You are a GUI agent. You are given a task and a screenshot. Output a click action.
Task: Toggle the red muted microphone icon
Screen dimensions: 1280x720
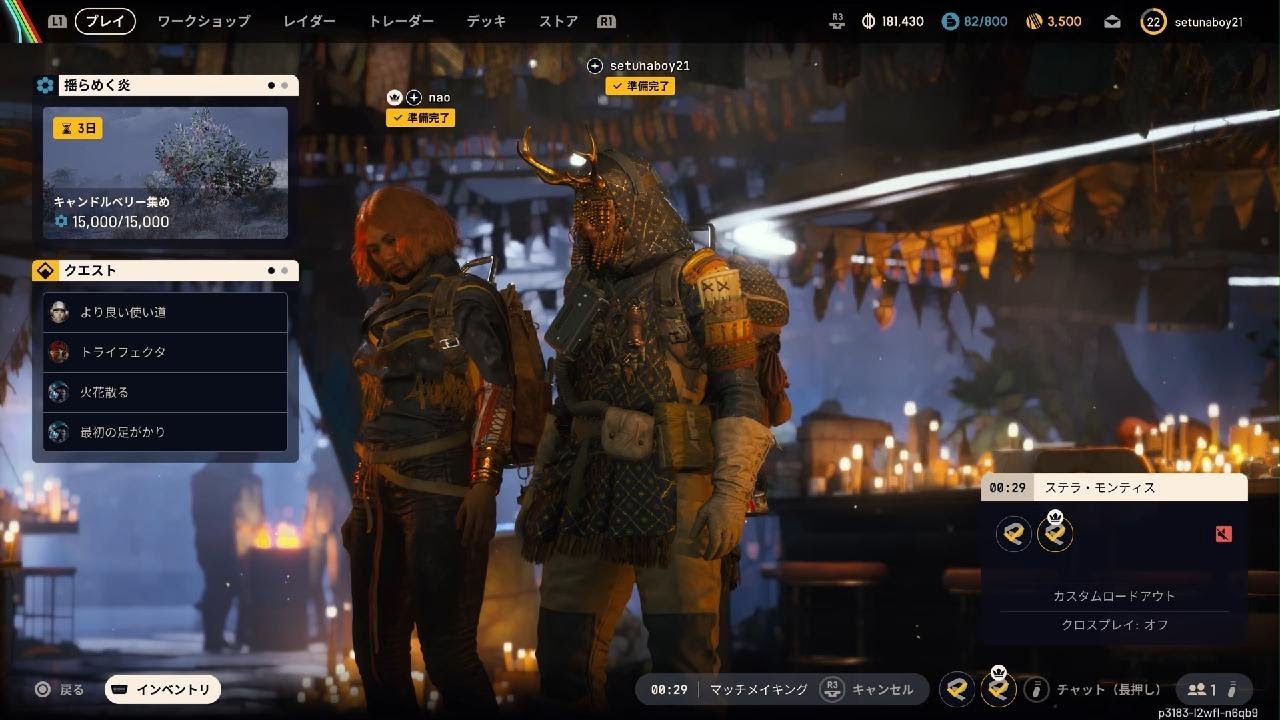click(x=1223, y=534)
